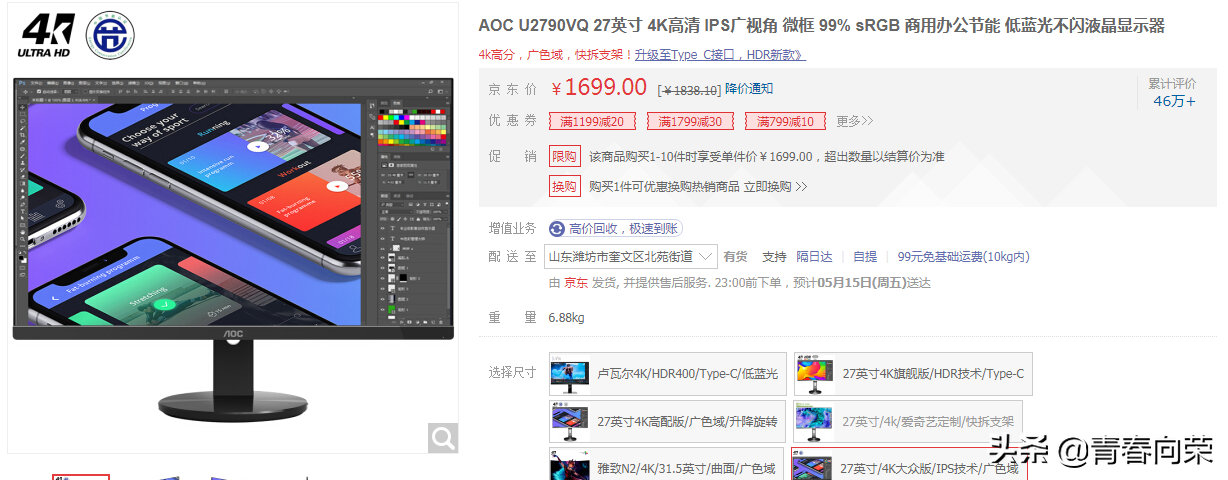Image resolution: width=1228 pixels, height=480 pixels.
Task: Expand the 山东潍坊市奎文区北苑街道 address dropdown
Action: pos(631,257)
